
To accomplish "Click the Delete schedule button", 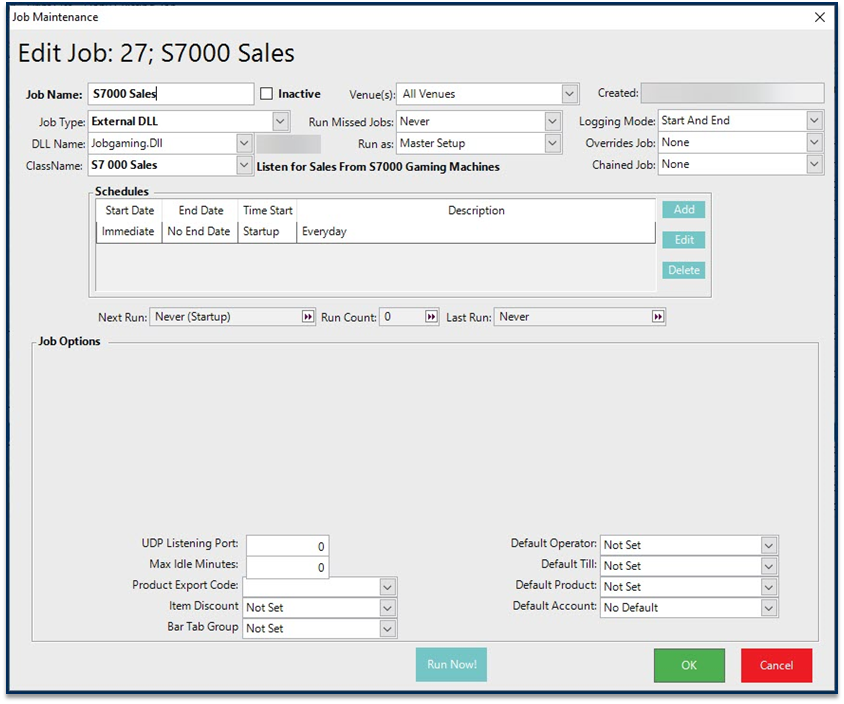I will pos(684,270).
